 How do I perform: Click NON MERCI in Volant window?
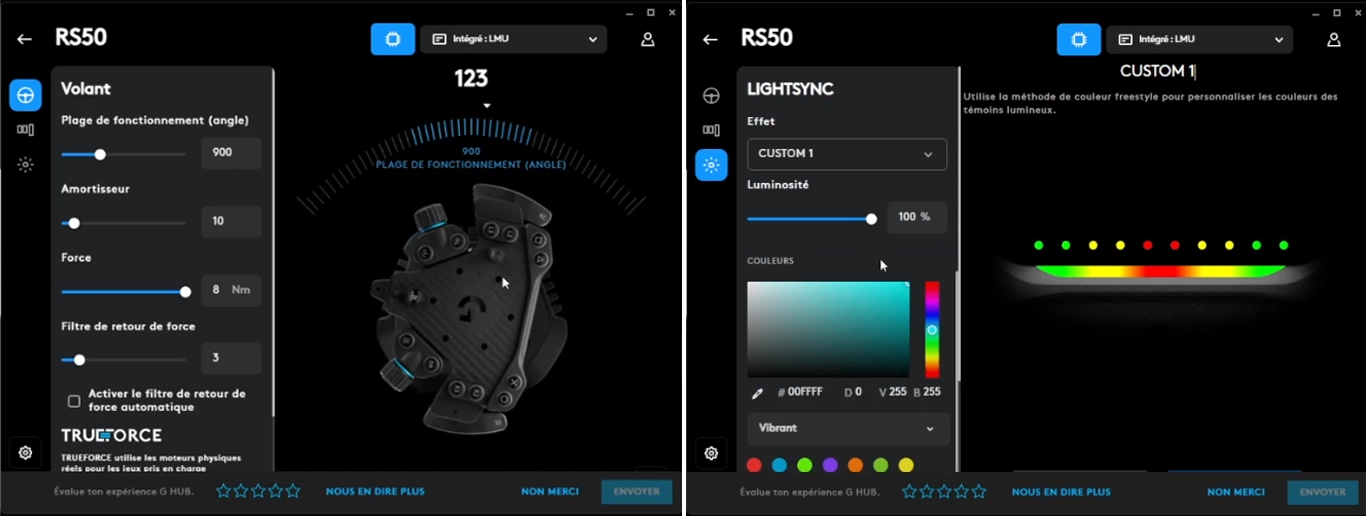(550, 491)
